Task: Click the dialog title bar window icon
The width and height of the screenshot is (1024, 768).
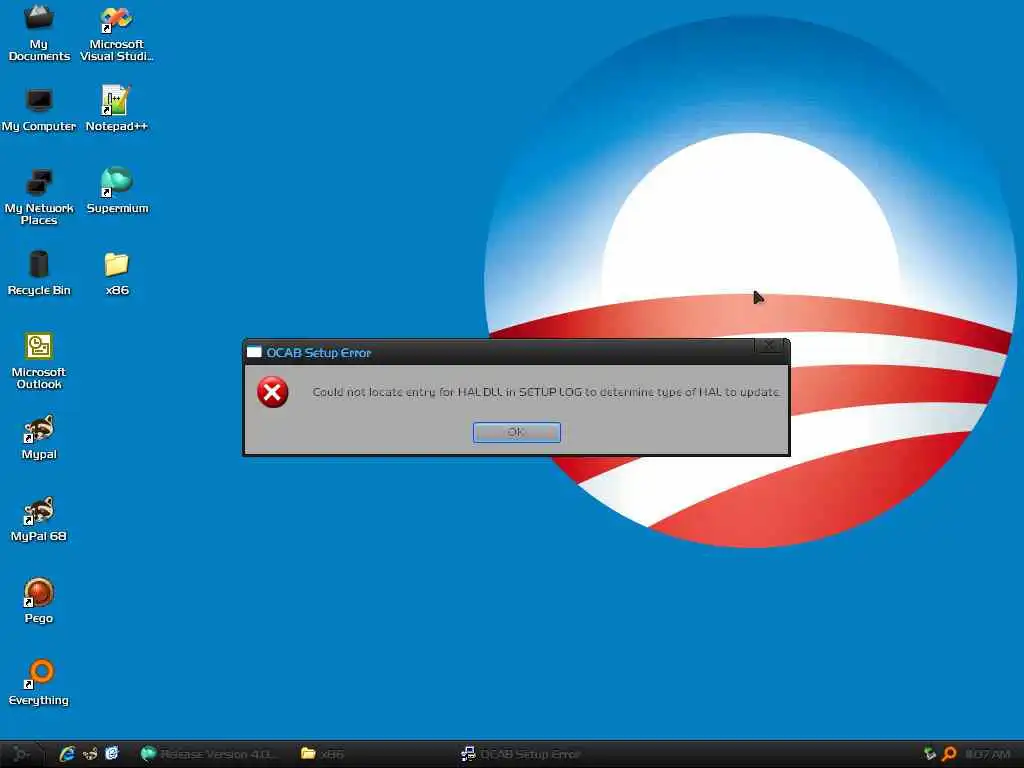Action: pyautogui.click(x=254, y=352)
